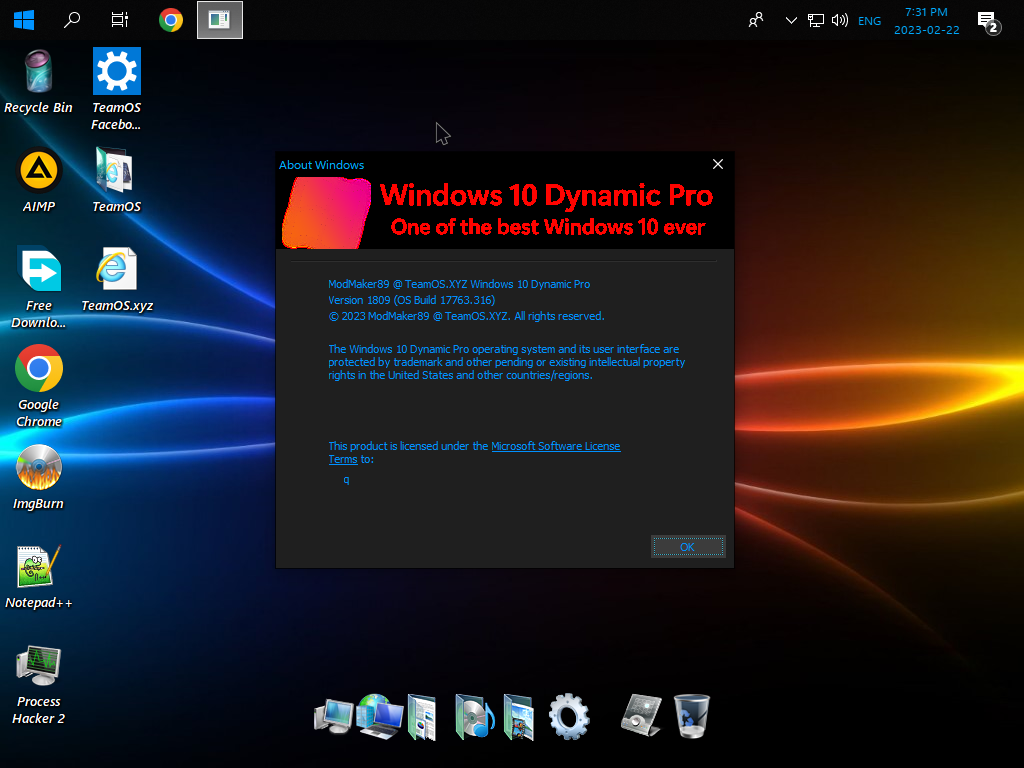Click the Windows Start button
The image size is (1024, 768).
(24, 20)
